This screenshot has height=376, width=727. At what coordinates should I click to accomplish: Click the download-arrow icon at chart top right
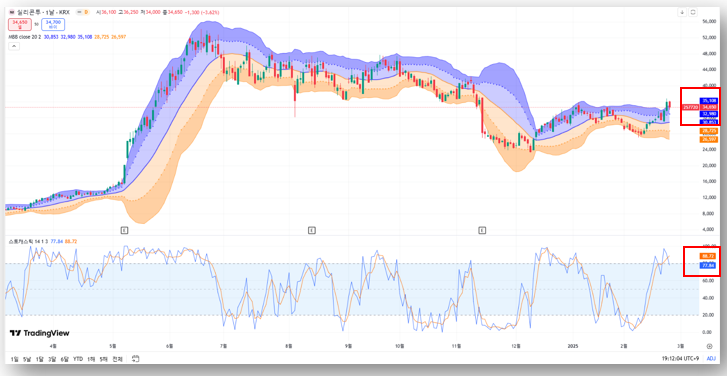click(682, 13)
